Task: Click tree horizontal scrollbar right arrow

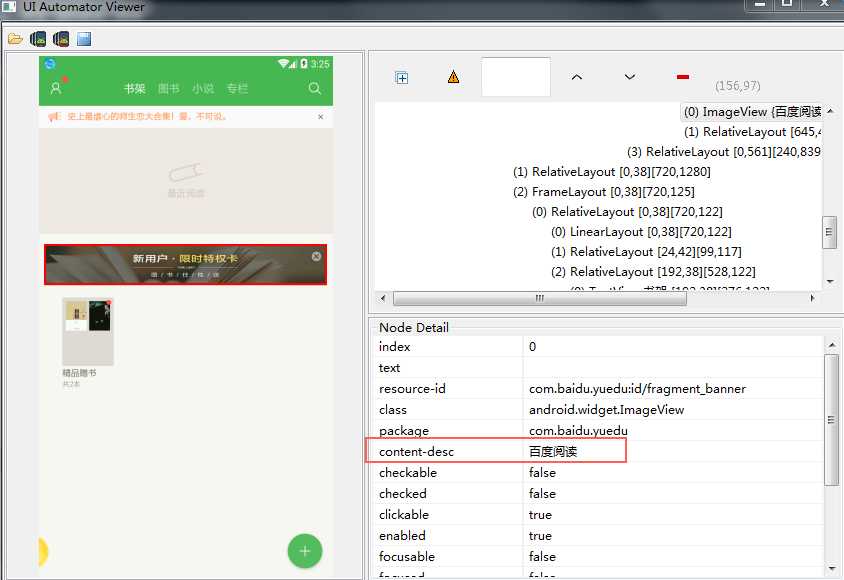Action: [x=812, y=298]
